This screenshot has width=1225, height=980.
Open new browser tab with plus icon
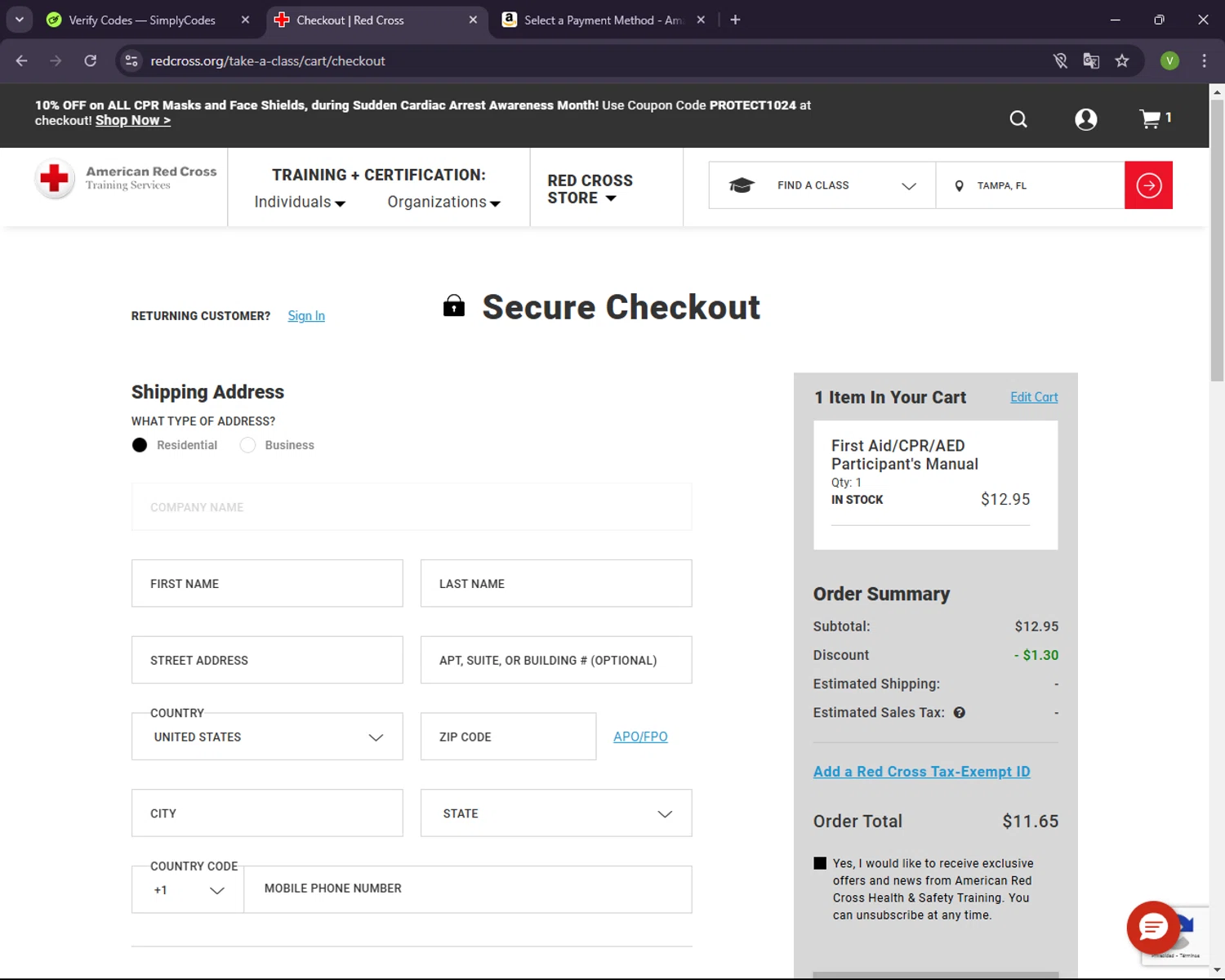click(735, 20)
